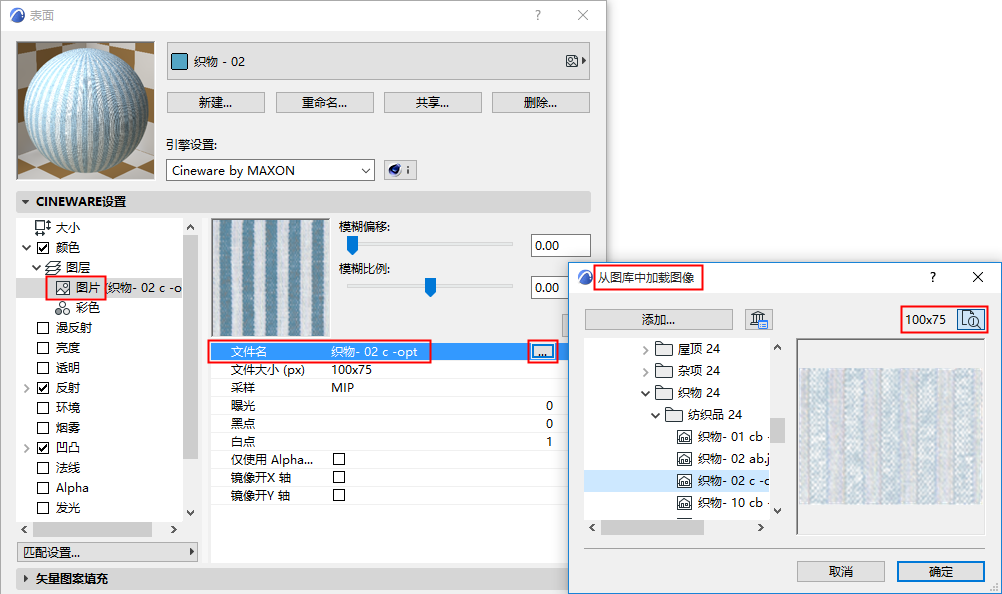1002x594 pixels.
Task: Enable the 漫反射 channel checkbox
Action: tap(43, 328)
